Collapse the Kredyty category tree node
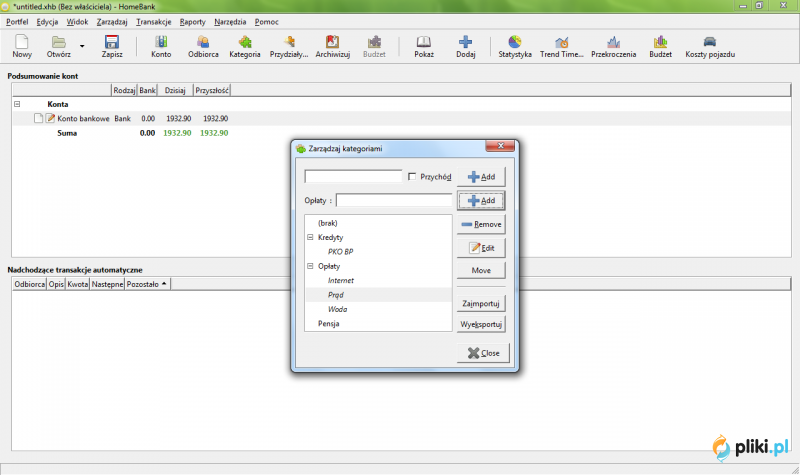Viewport: 800px width, 475px height. click(310, 237)
